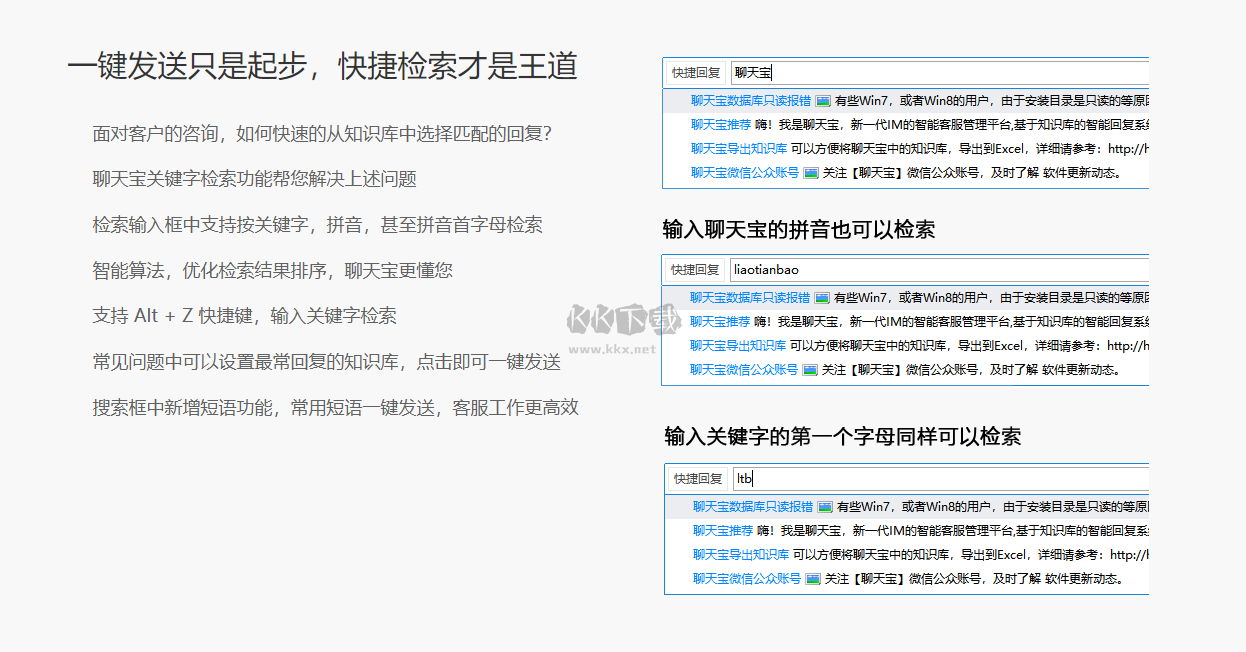The image size is (1246, 652).
Task: Open 聊天宝微信公众账号 result under liaotianbao query
Action: tap(744, 370)
